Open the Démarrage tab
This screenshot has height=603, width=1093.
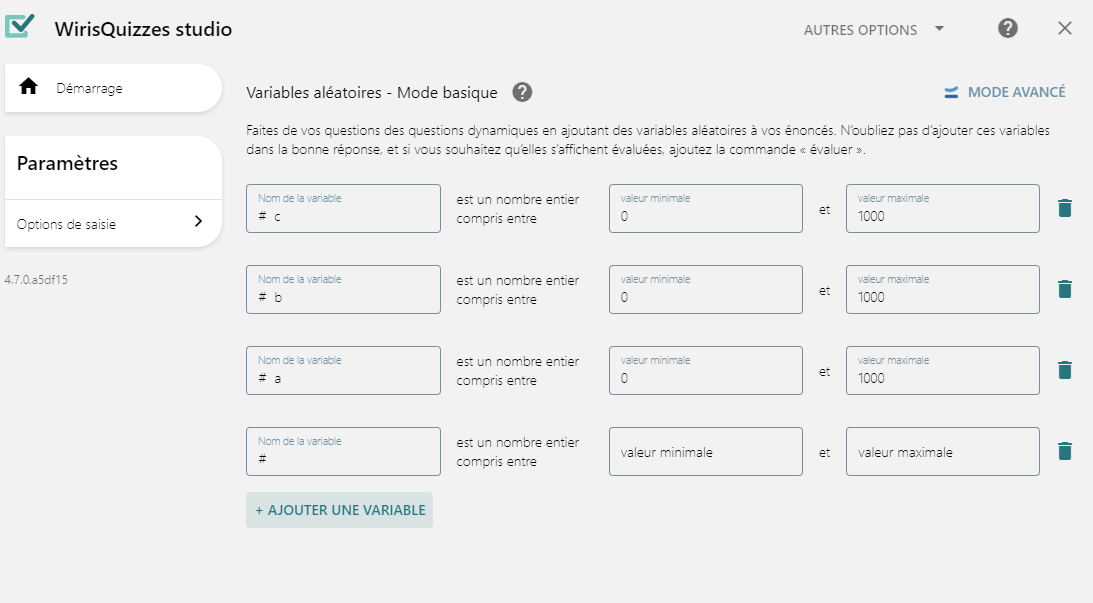[113, 88]
